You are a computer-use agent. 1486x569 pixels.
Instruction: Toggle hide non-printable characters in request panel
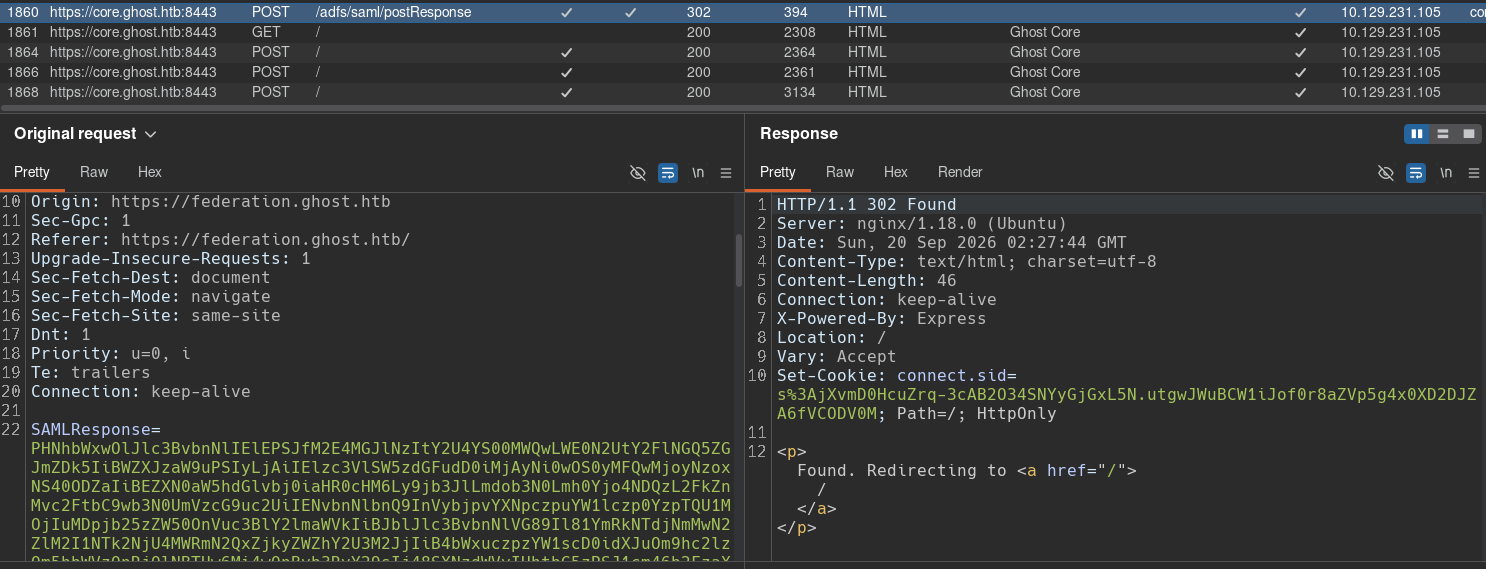(637, 173)
